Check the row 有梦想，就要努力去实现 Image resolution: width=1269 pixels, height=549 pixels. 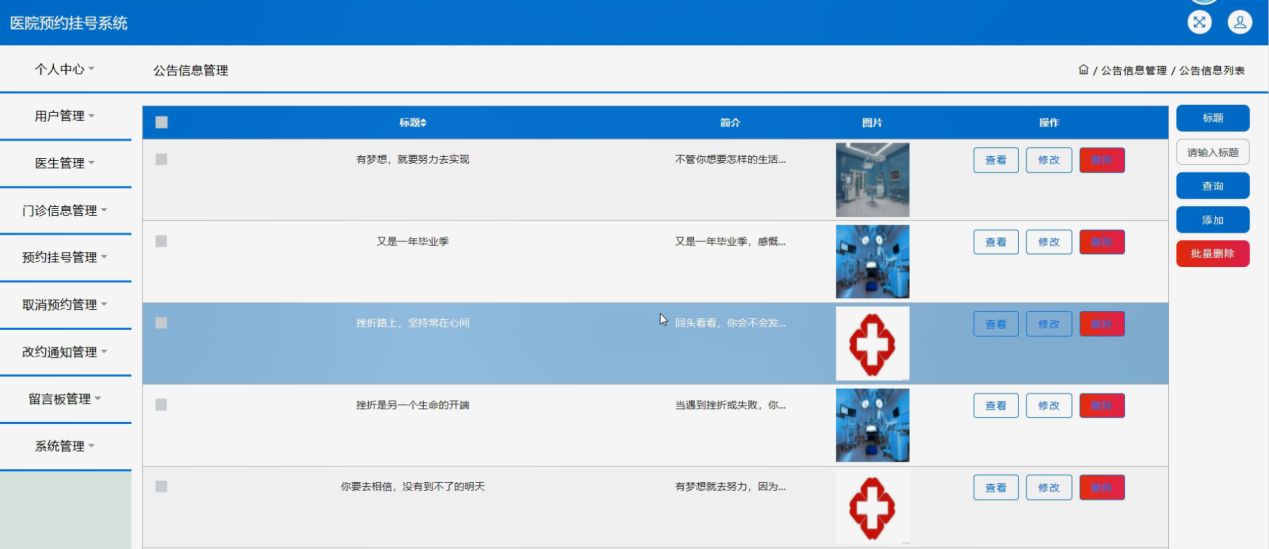pos(161,159)
